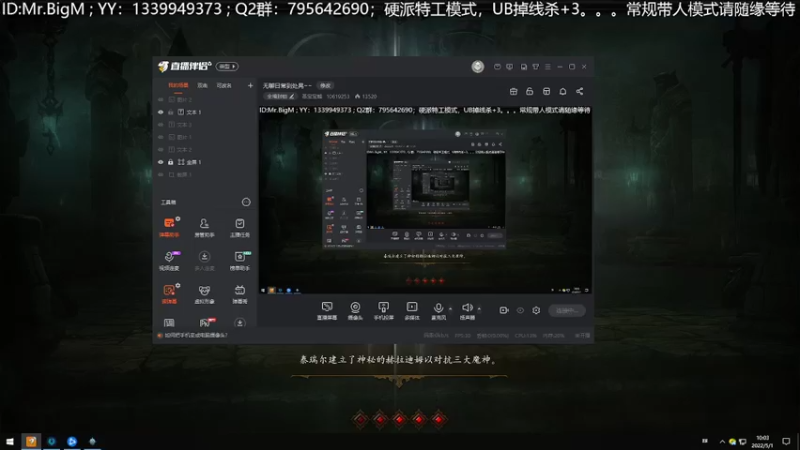The width and height of the screenshot is (800, 450).
Task: Open the clothes-hanger skin icon in title bar
Action: coord(536,67)
